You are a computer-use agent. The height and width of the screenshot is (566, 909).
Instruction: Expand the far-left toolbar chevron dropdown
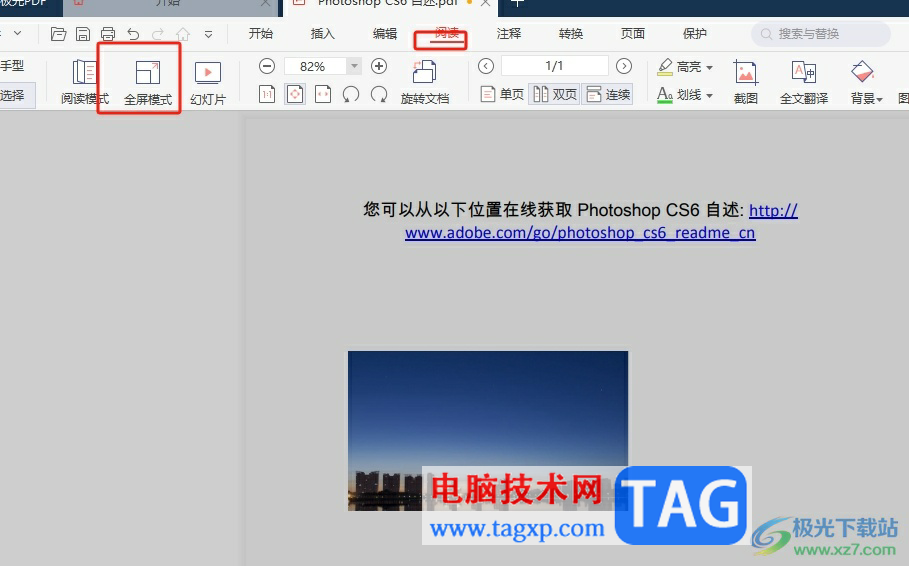[x=18, y=34]
